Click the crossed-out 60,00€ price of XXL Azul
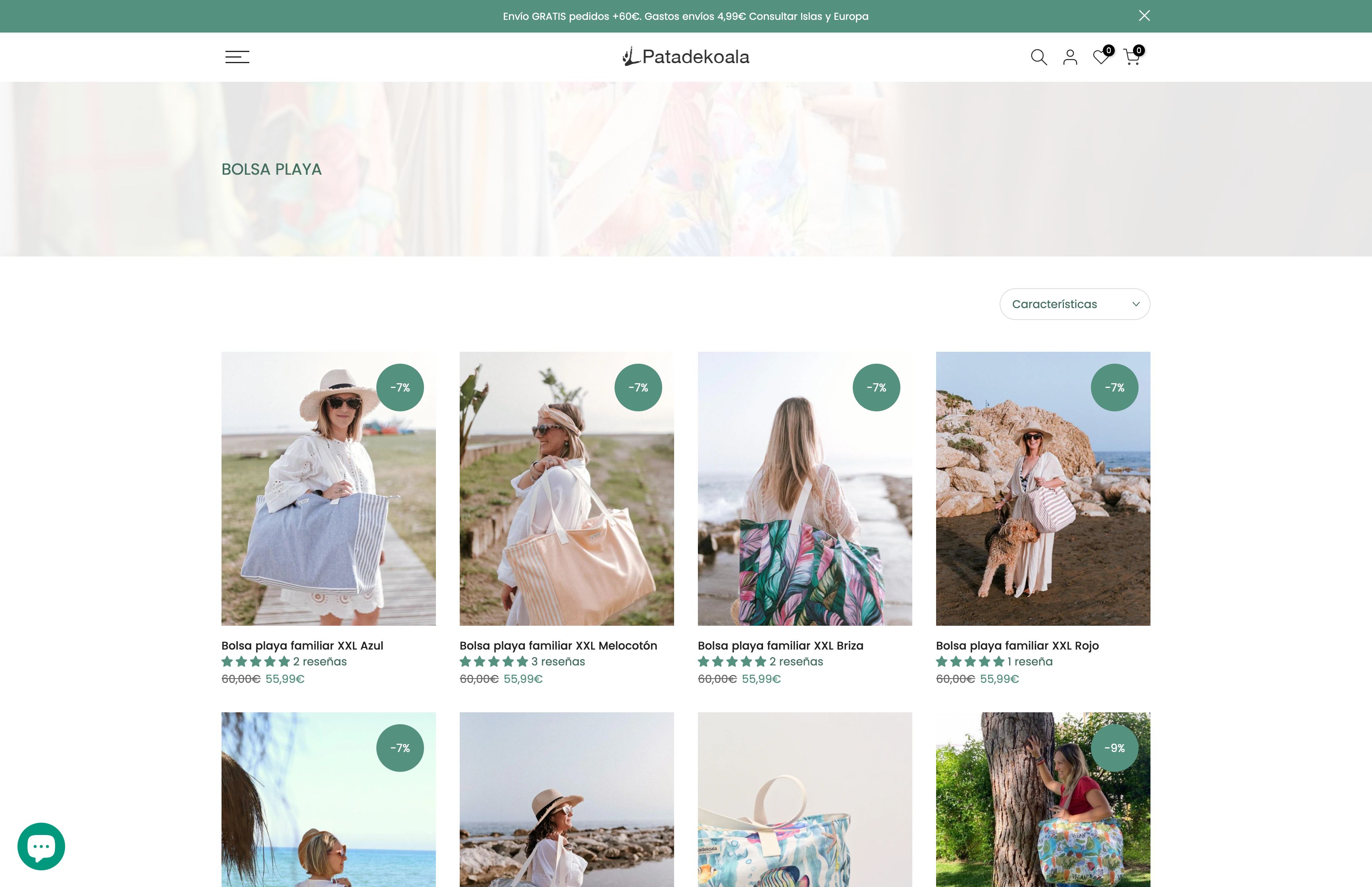1372x887 pixels. click(x=241, y=679)
